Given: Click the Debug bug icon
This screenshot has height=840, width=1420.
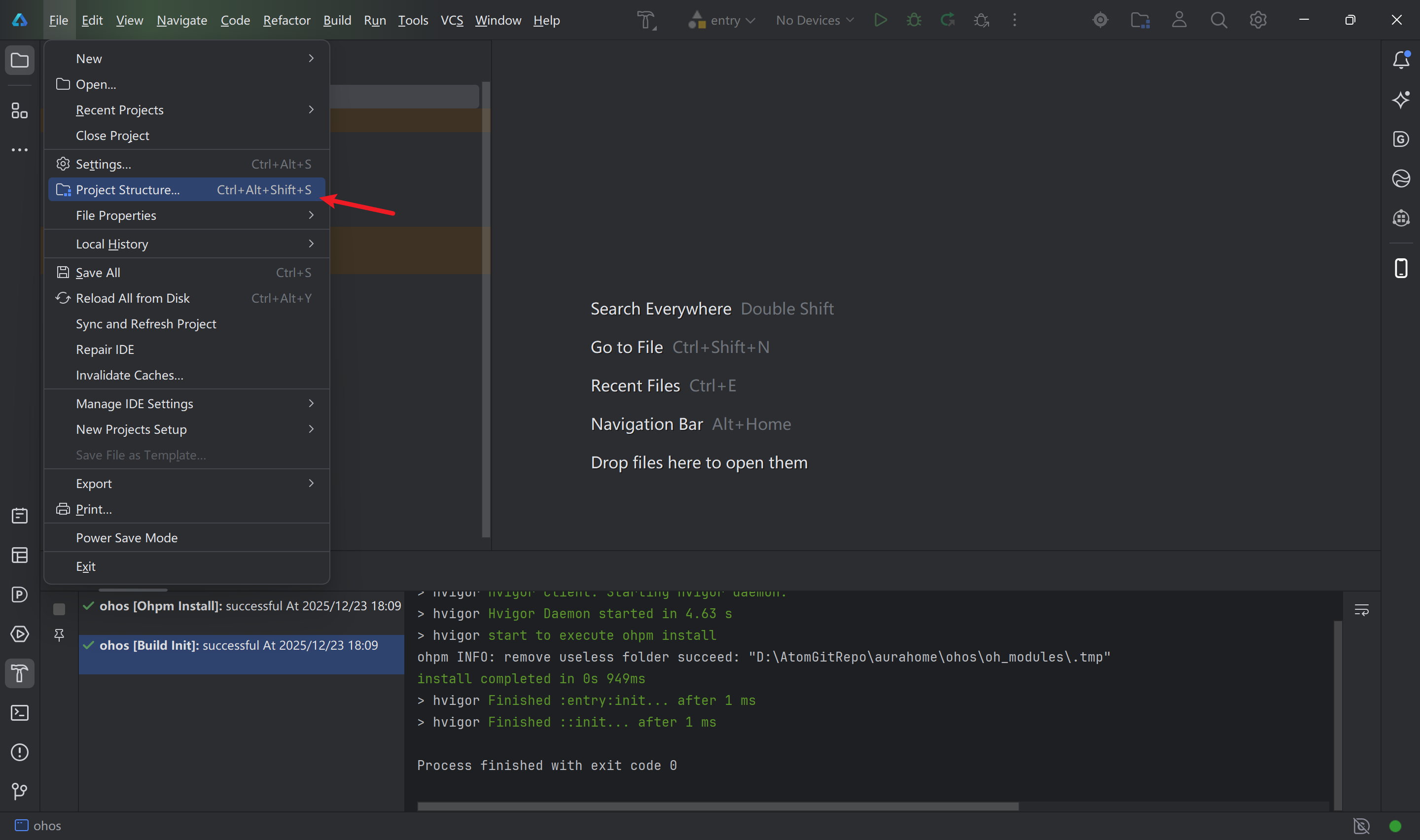Looking at the screenshot, I should [914, 20].
